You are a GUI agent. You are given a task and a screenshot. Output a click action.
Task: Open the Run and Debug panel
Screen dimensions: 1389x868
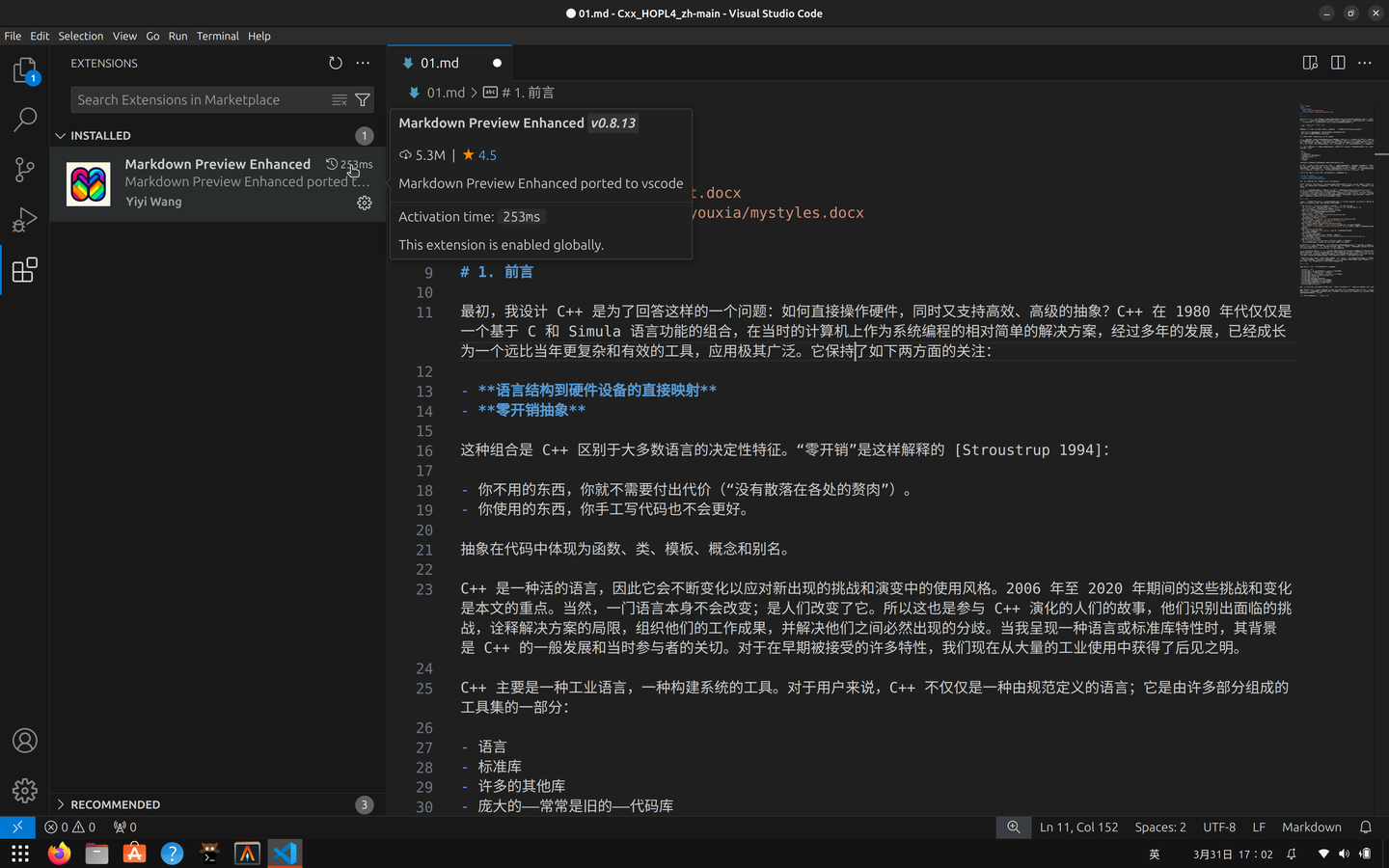point(24,220)
